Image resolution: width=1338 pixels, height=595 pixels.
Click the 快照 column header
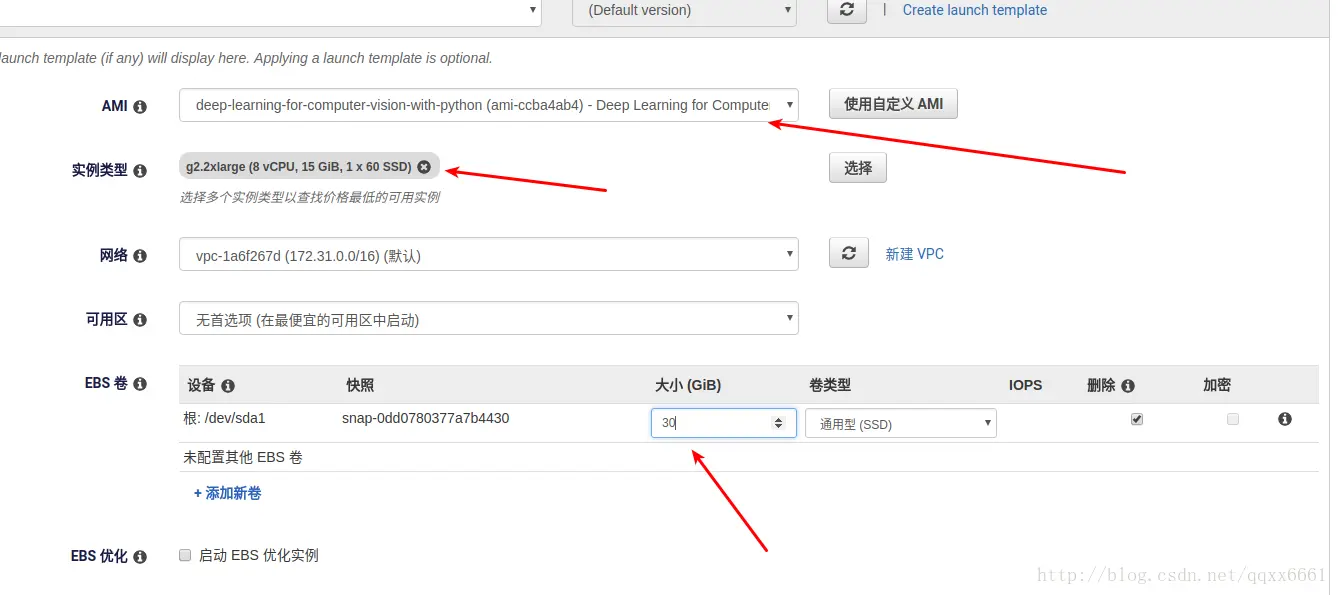coord(360,385)
